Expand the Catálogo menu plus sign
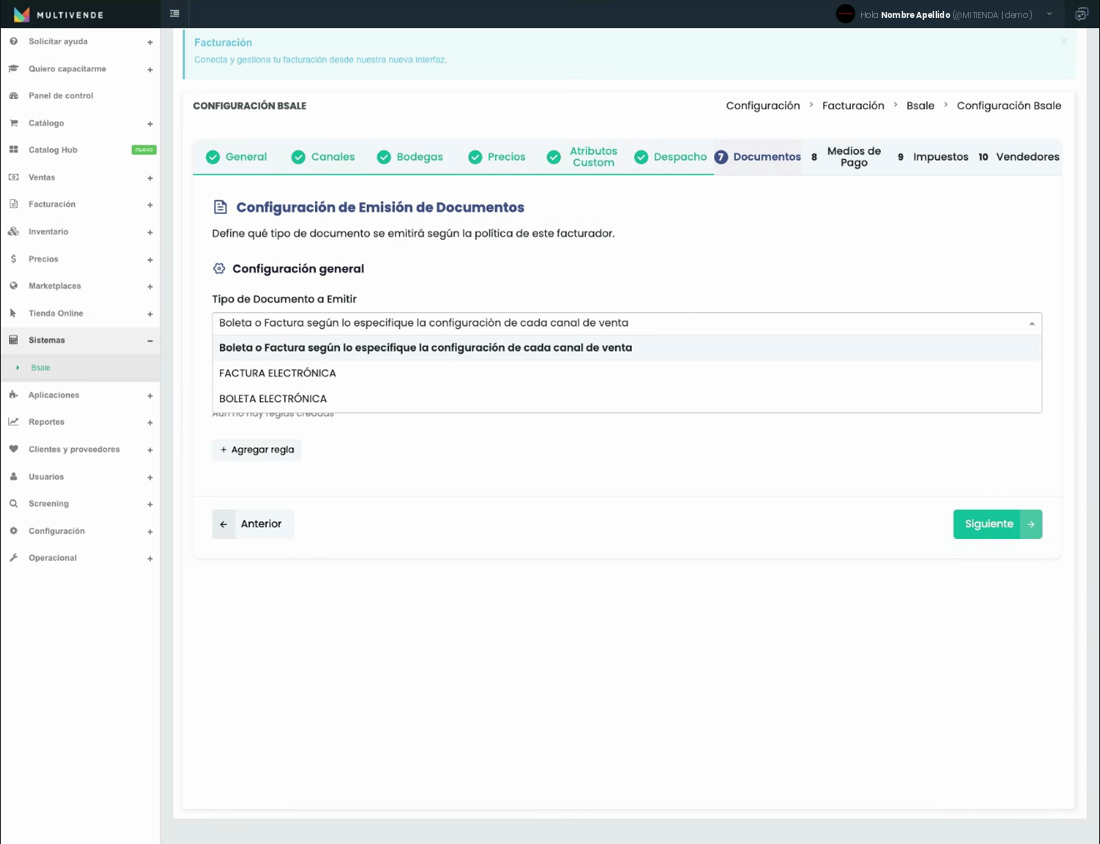This screenshot has height=844, width=1100. tap(150, 123)
